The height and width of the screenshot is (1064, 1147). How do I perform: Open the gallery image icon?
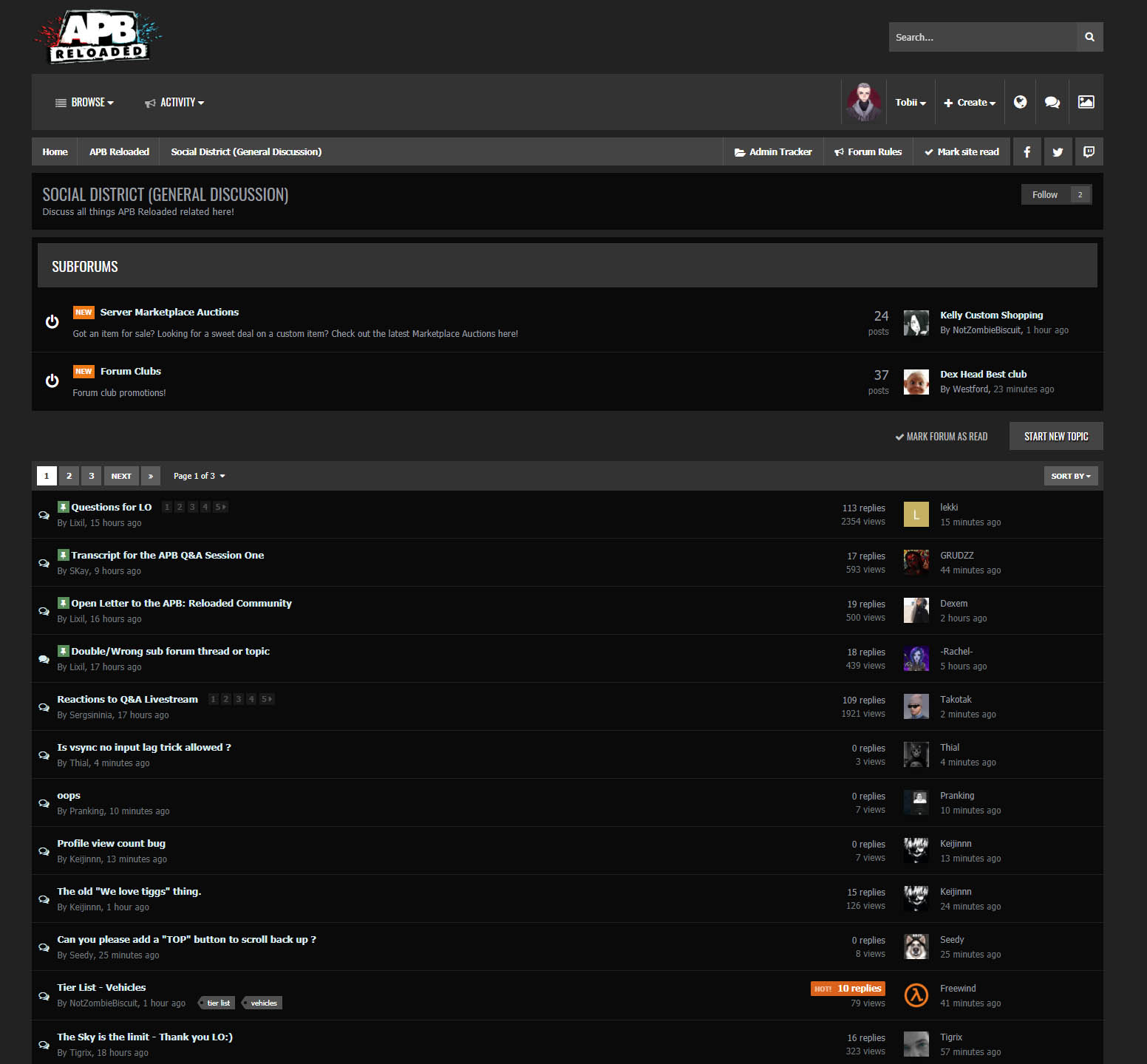point(1086,102)
